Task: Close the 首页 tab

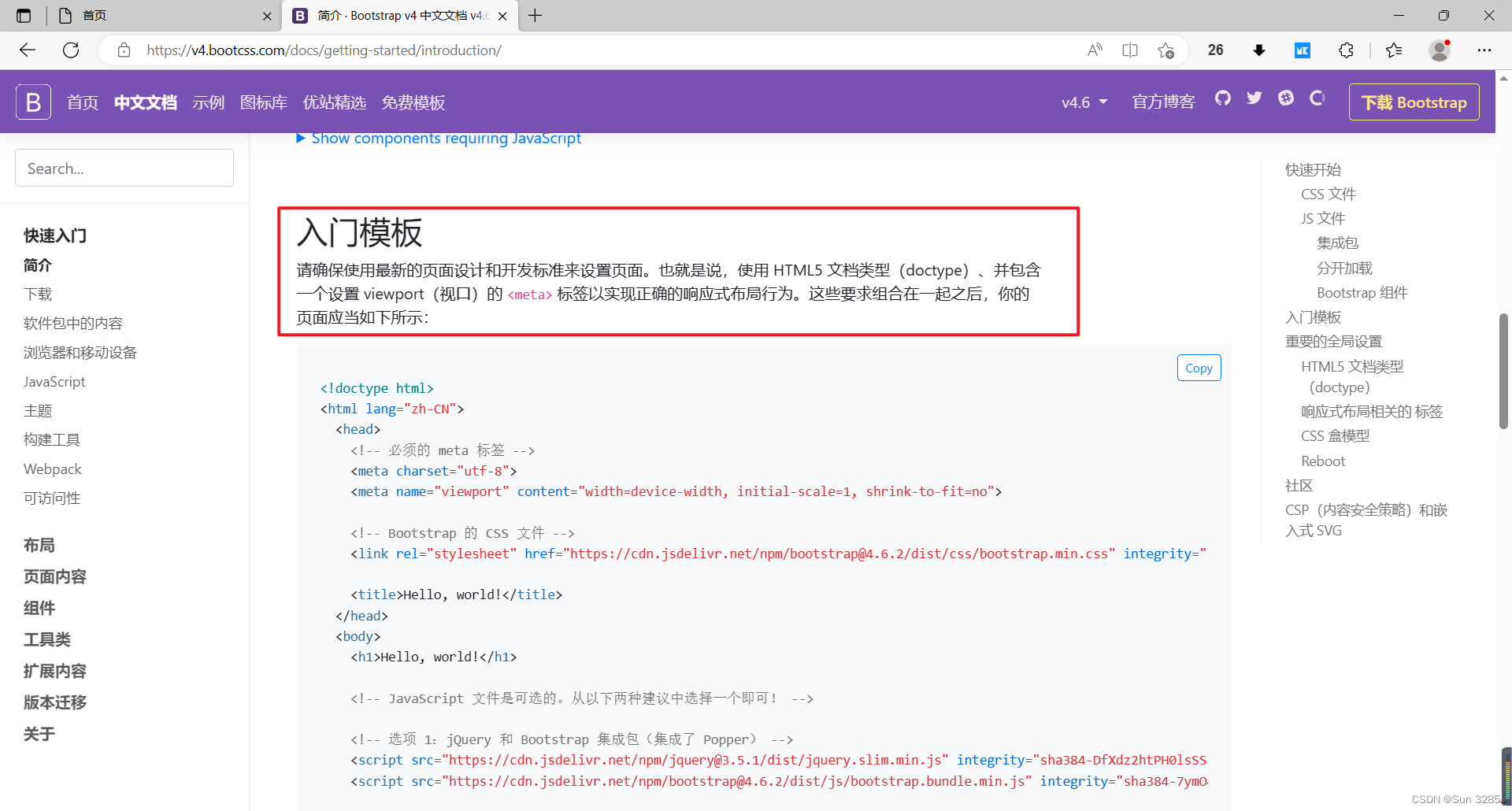Action: tap(267, 16)
